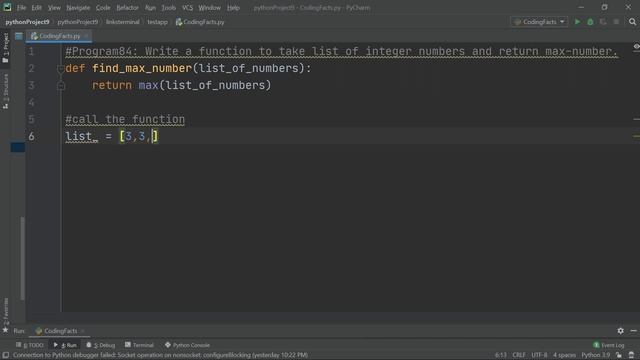Open the Structure tool window side tab
This screenshot has width=640, height=360.
click(x=5, y=91)
